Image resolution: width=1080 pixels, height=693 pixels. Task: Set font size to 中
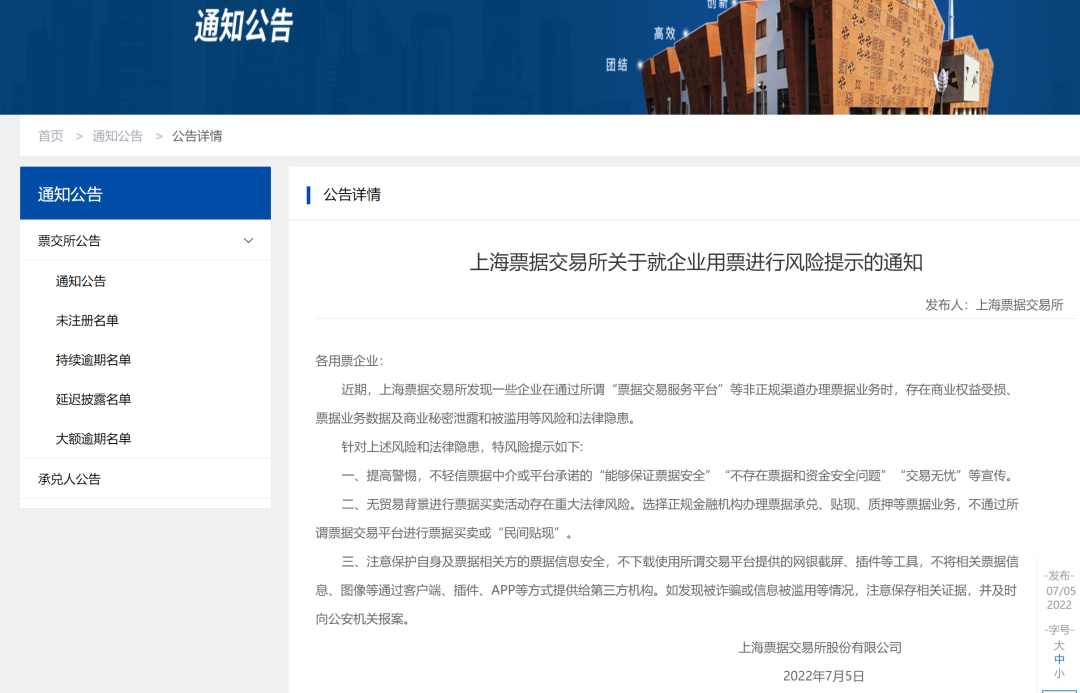tap(1059, 659)
